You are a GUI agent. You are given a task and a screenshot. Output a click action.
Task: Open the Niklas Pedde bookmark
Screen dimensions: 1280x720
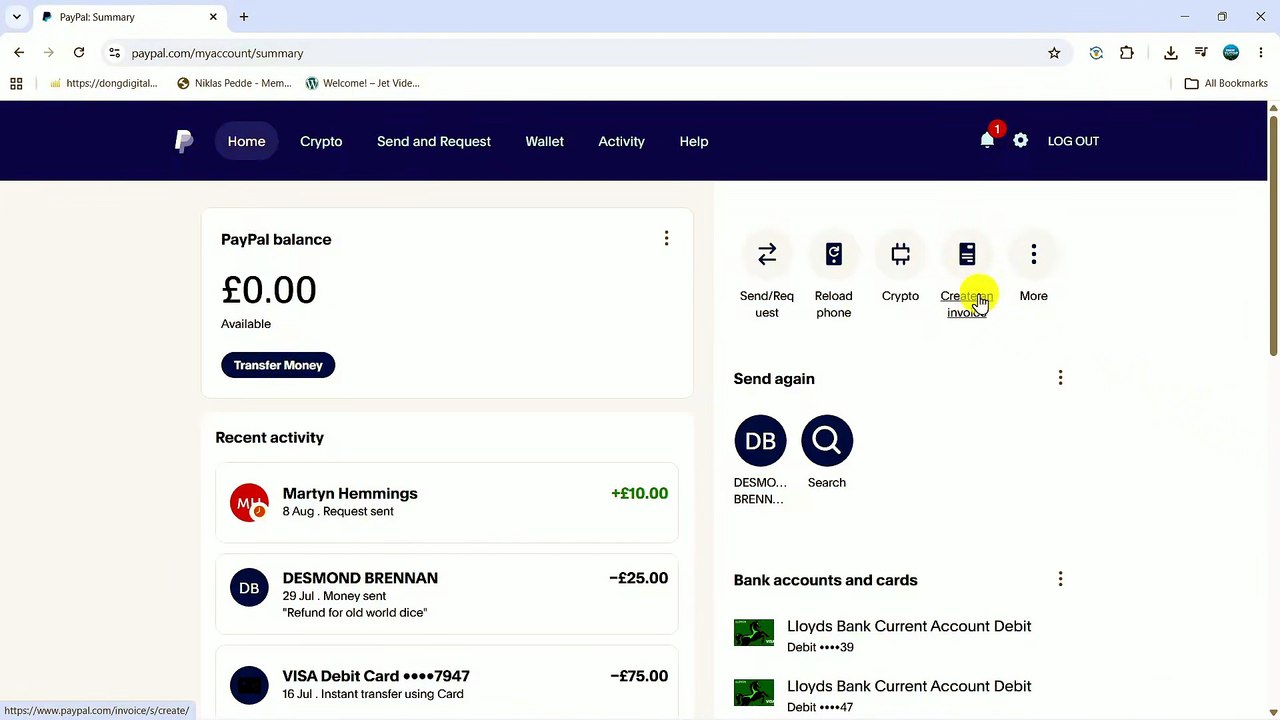point(234,83)
